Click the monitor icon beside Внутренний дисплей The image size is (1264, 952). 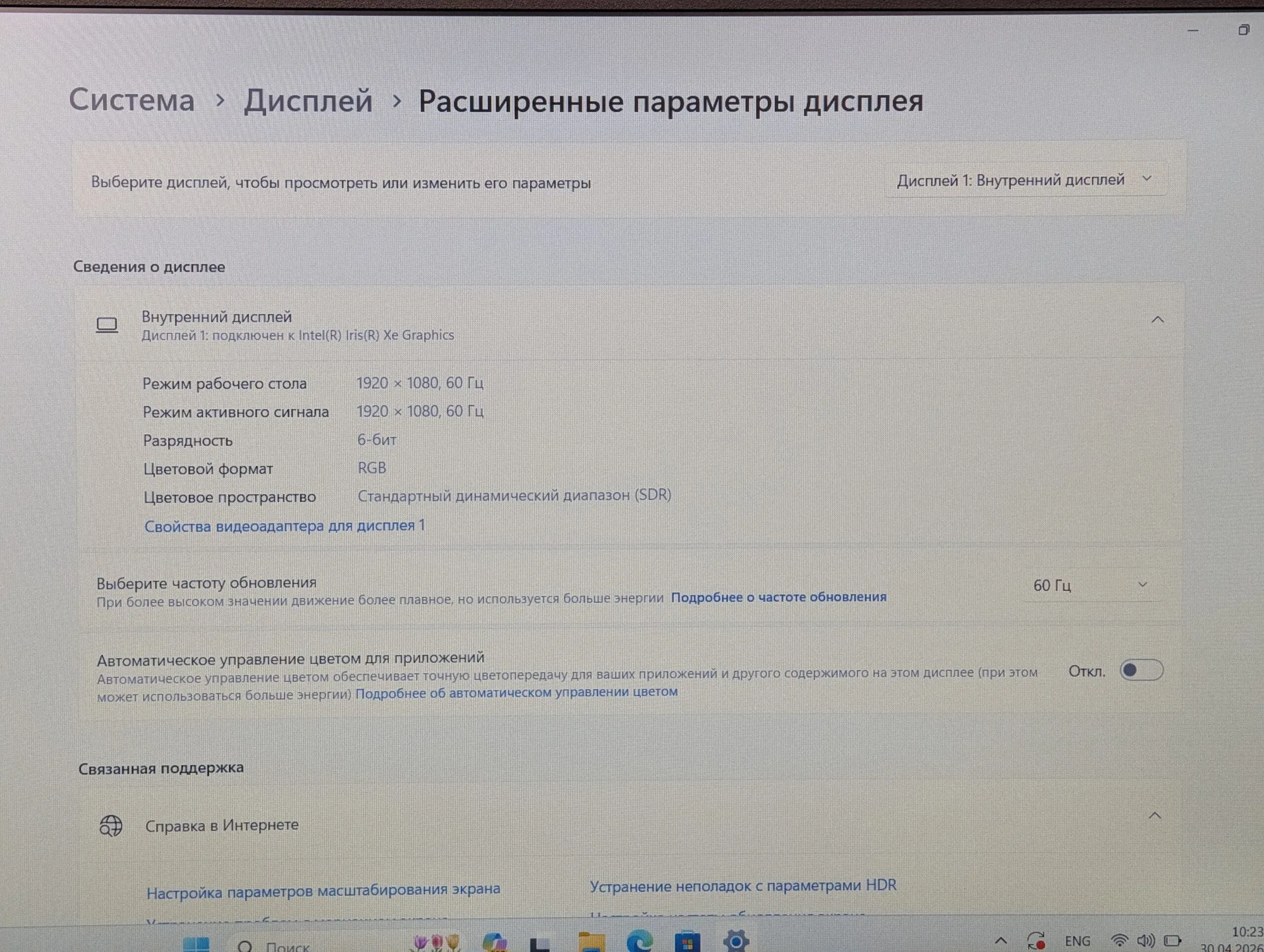(107, 326)
